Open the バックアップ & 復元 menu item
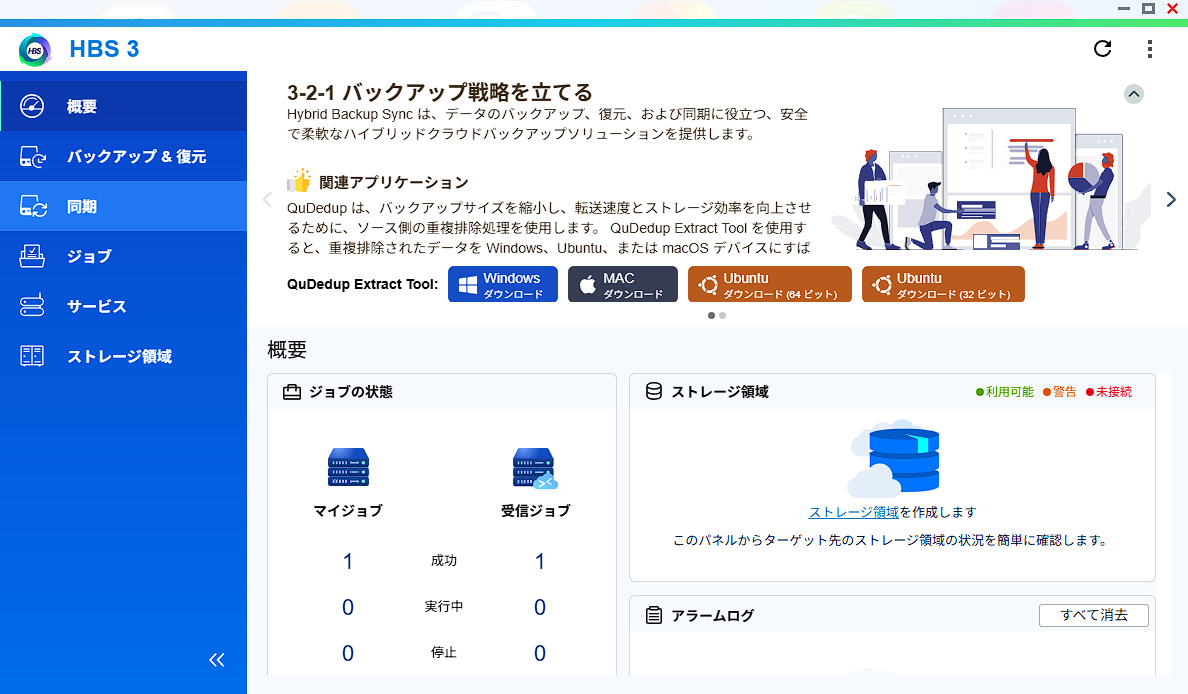Screen dimensions: 1188x694 click(x=123, y=156)
